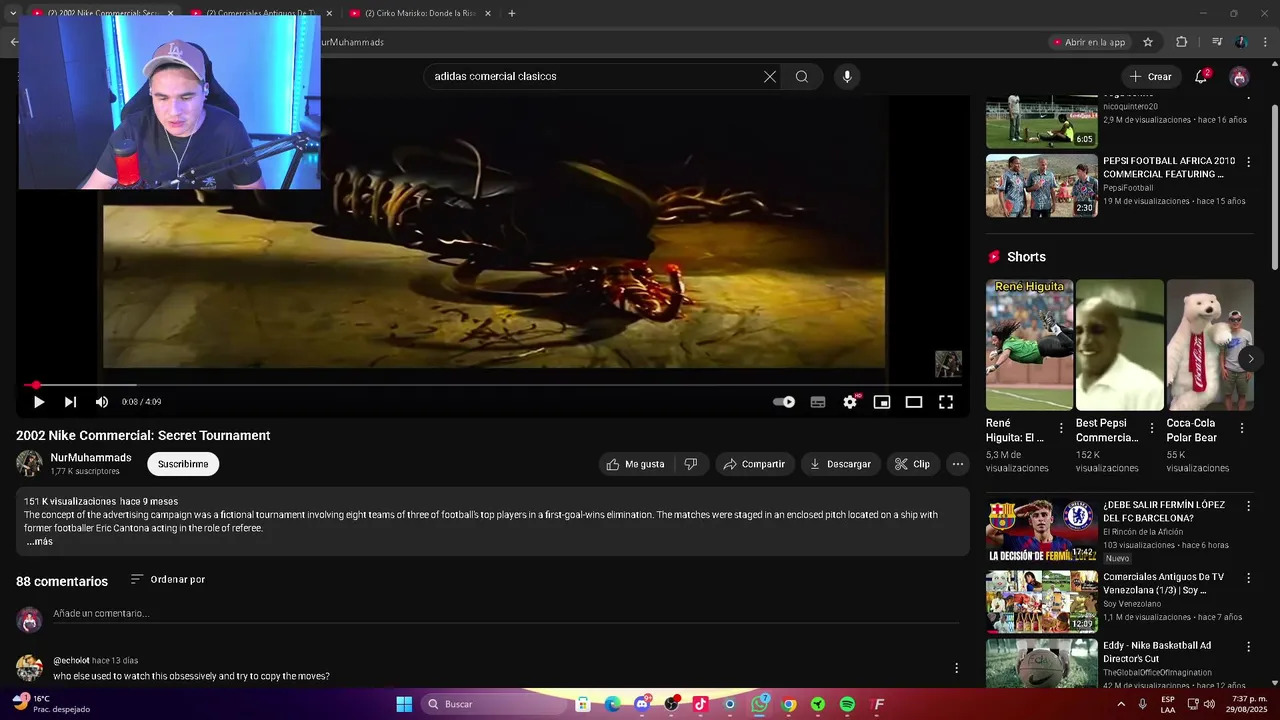1280x720 pixels.
Task: Open Chrome three-dot menu
Action: tap(1265, 42)
